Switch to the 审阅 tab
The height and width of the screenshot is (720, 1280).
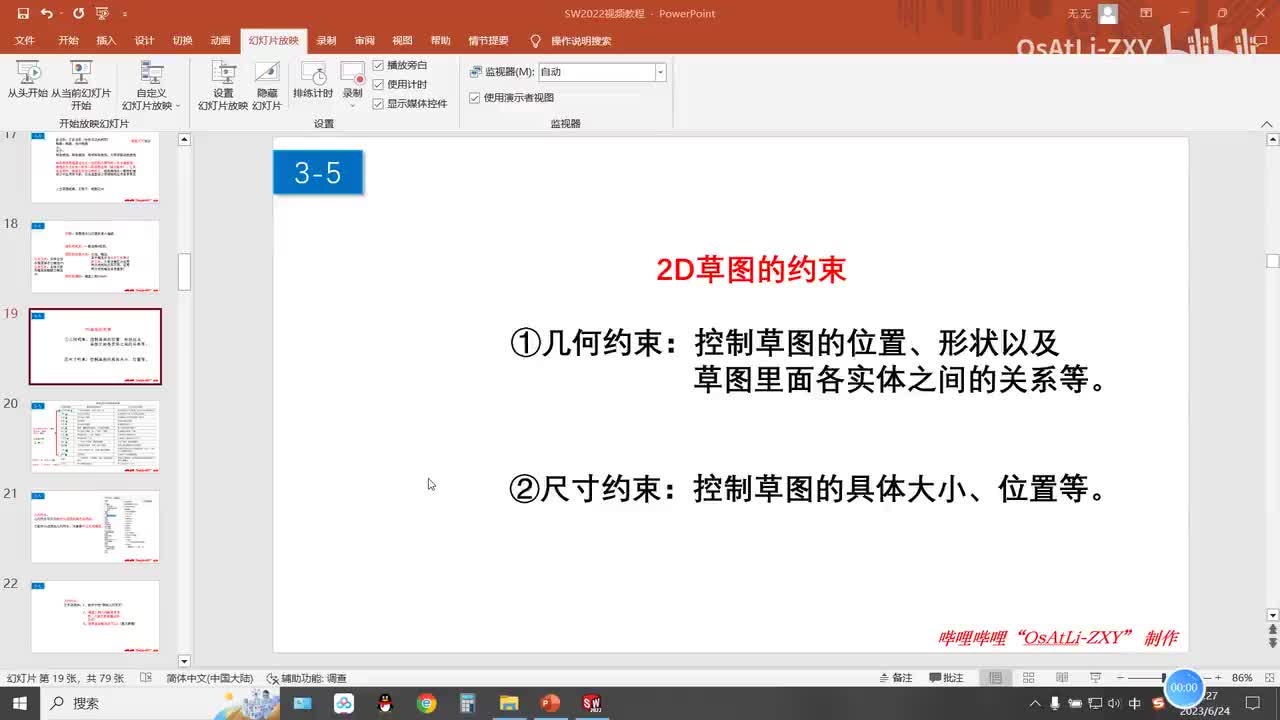click(364, 41)
